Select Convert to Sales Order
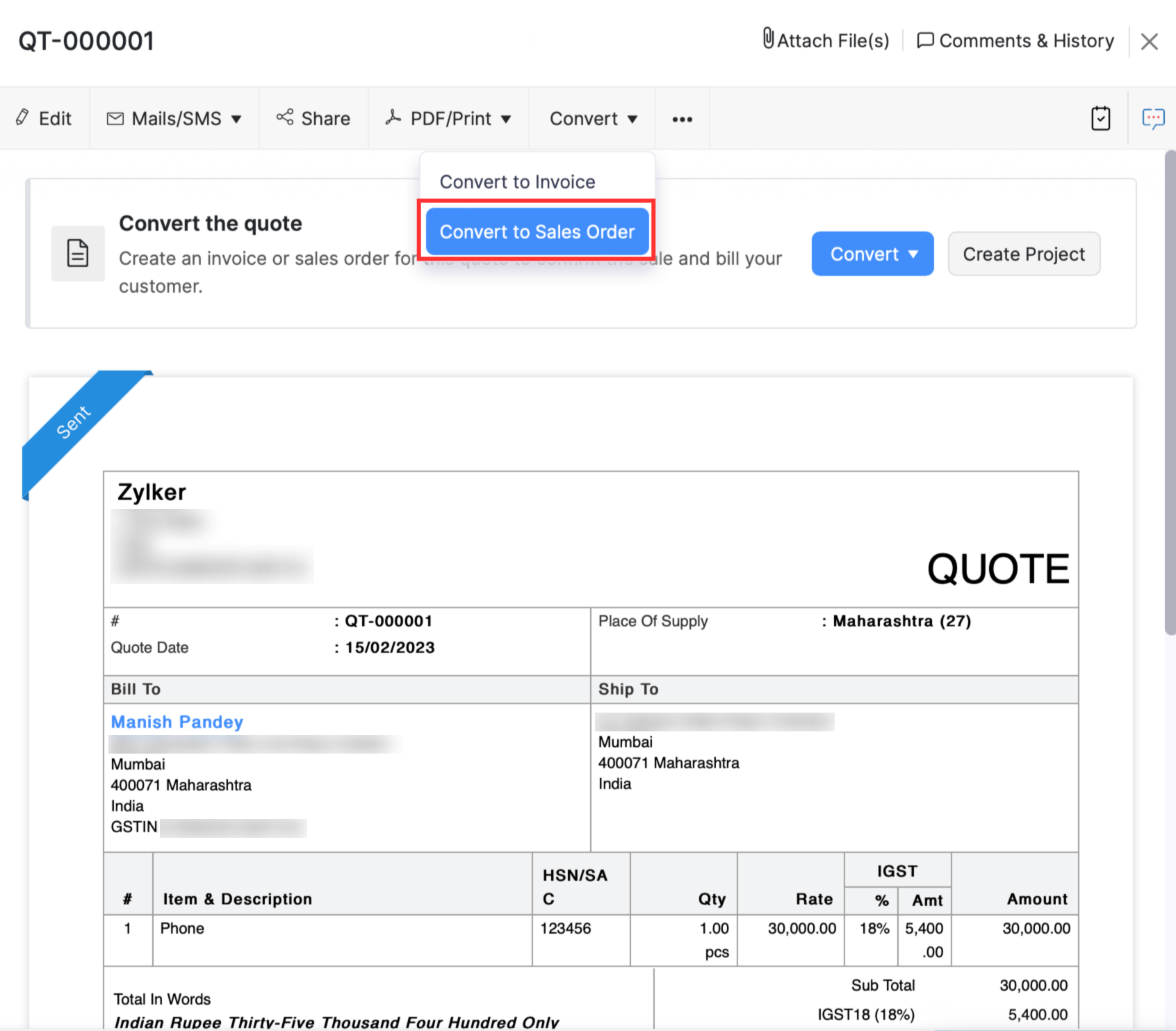 [x=537, y=232]
